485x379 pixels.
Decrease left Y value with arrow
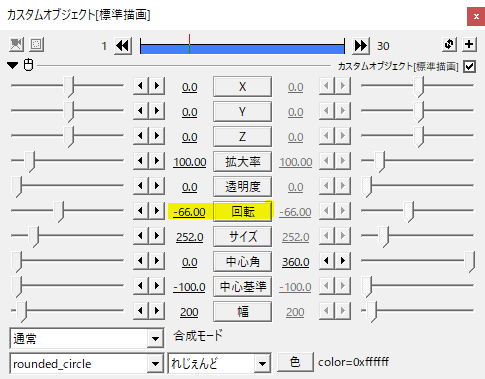[141, 111]
